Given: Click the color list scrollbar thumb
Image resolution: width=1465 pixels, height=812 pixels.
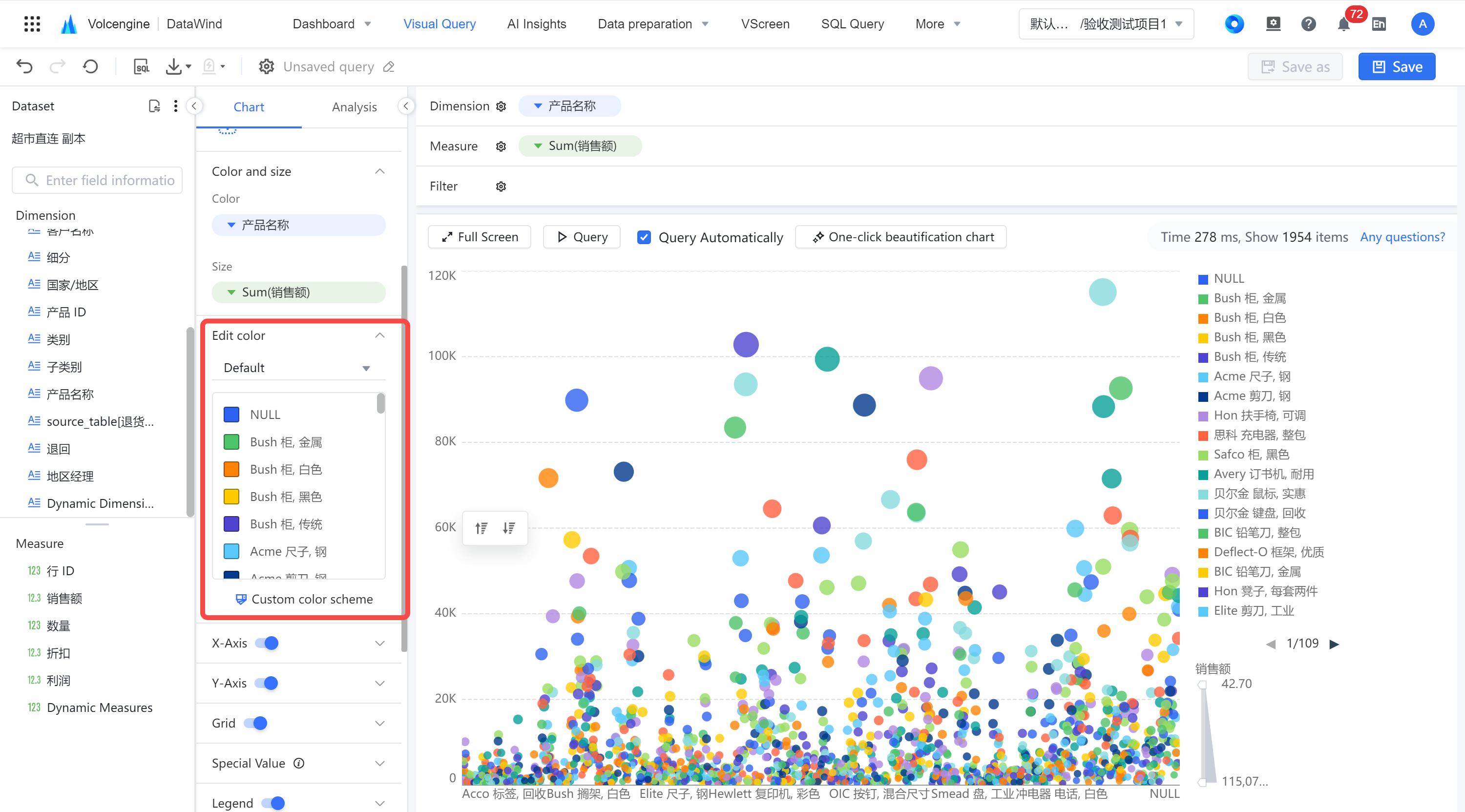Looking at the screenshot, I should 380,403.
